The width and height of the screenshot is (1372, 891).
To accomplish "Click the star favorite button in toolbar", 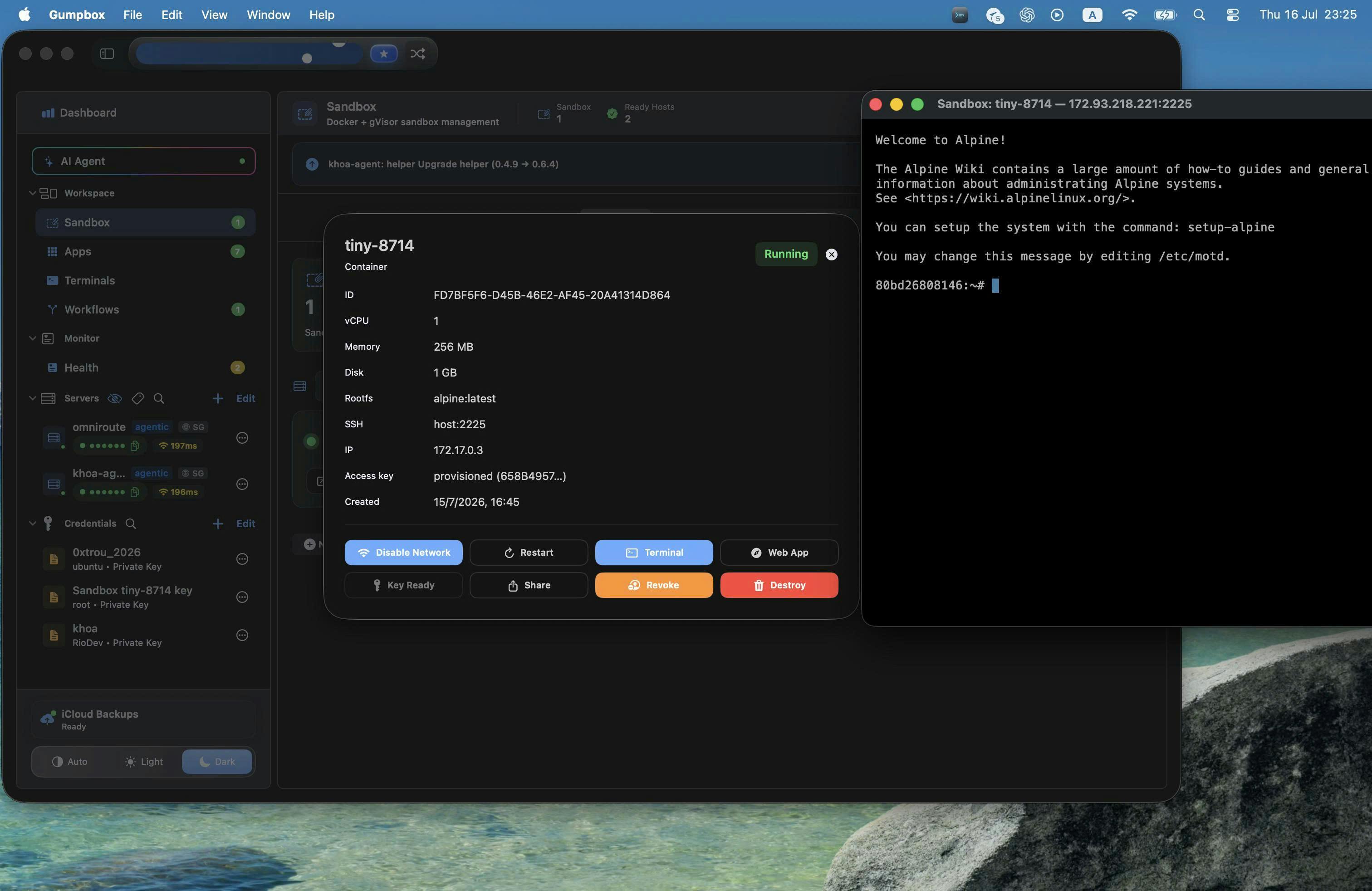I will 384,54.
